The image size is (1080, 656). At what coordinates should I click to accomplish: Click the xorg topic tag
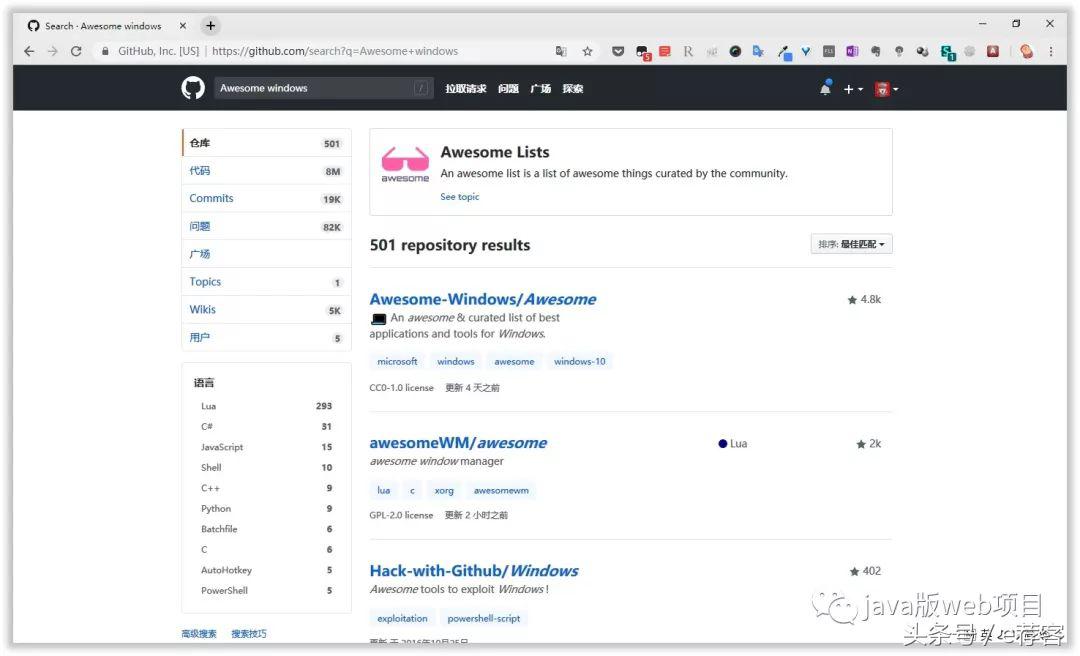tap(444, 490)
